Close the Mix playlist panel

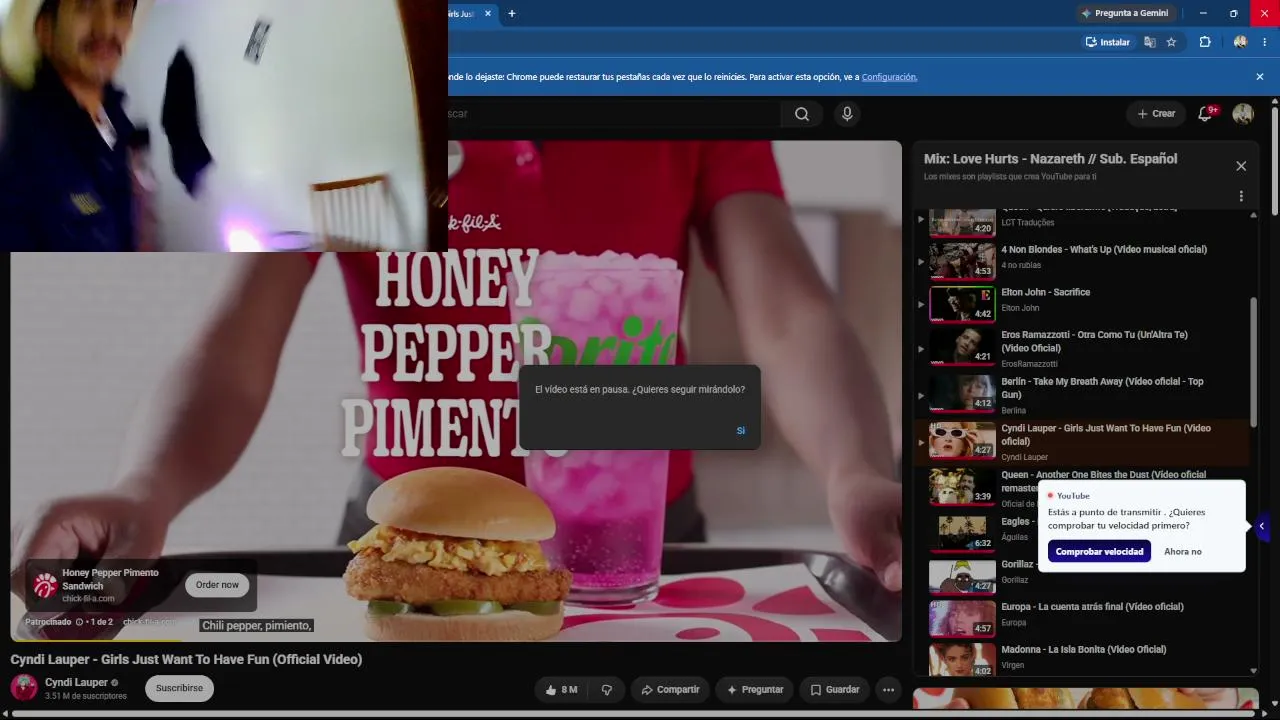click(x=1241, y=166)
